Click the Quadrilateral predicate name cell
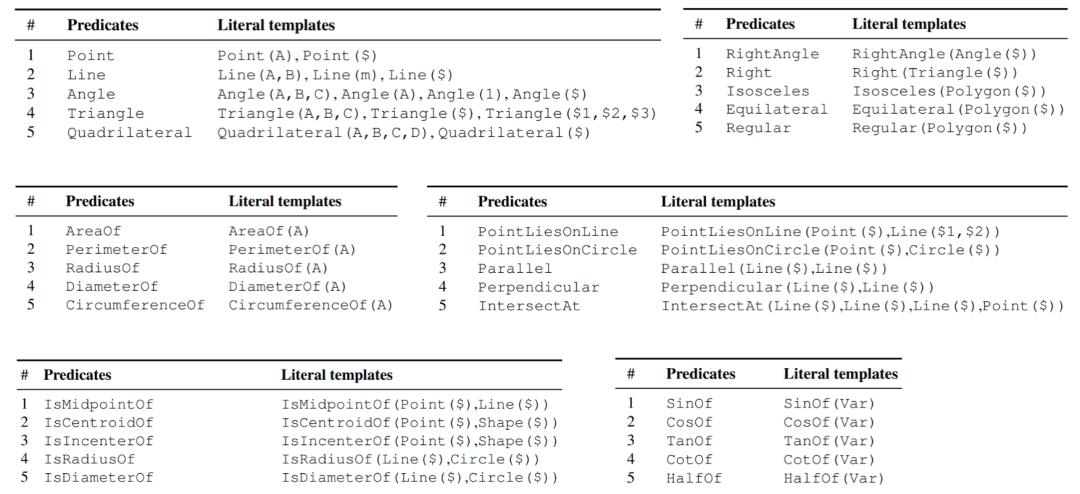Screen dimensions: 1080x494 point(129,133)
